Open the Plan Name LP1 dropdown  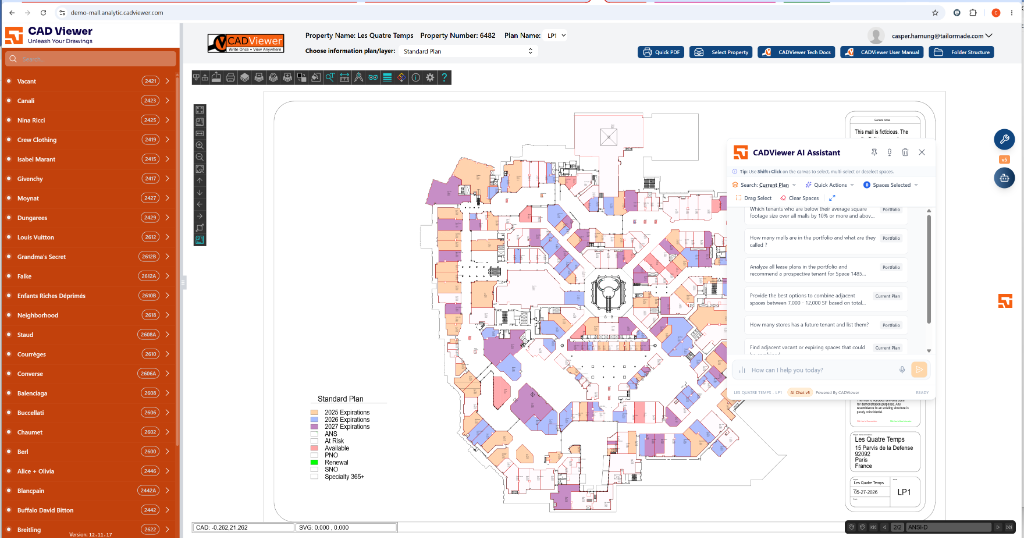[x=556, y=35]
